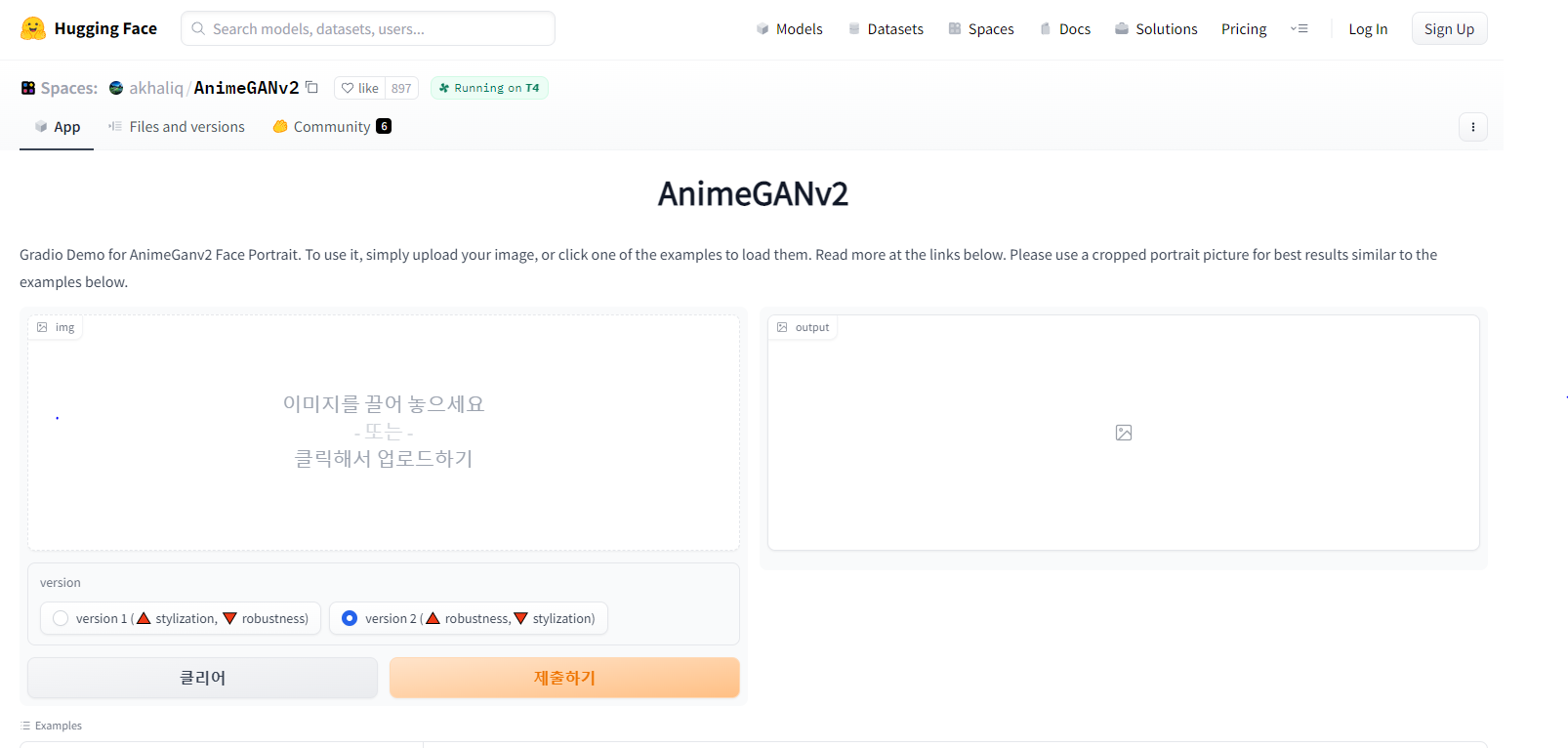Click the Hugging Face home text
The height and width of the screenshot is (748, 1568).
click(x=105, y=28)
